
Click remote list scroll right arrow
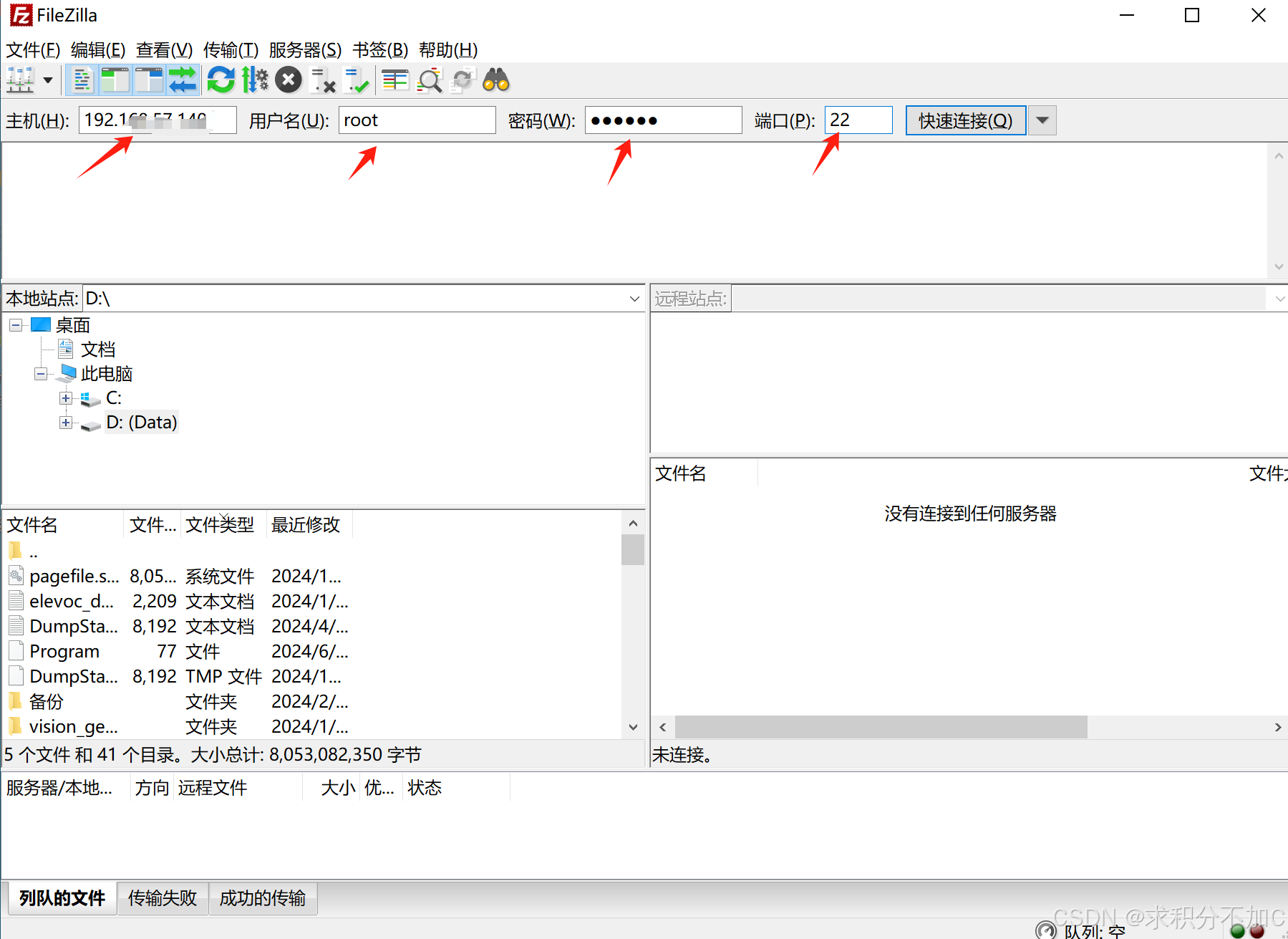[1278, 727]
